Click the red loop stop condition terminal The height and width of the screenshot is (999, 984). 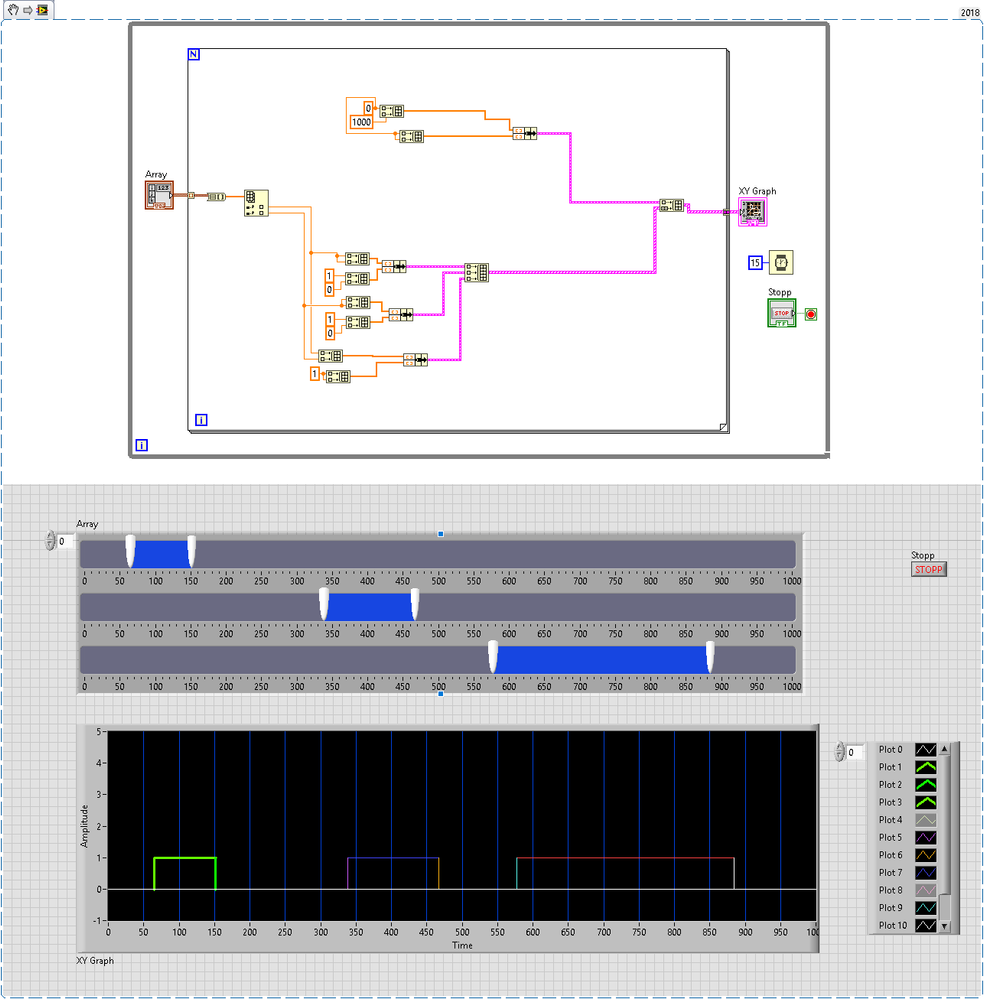(811, 314)
